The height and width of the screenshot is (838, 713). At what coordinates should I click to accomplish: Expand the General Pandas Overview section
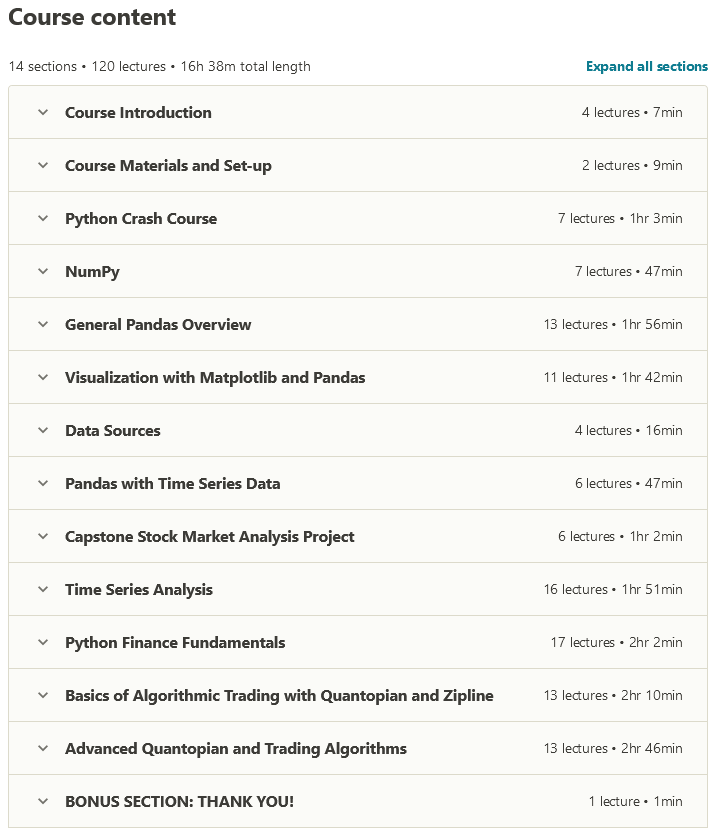click(158, 325)
